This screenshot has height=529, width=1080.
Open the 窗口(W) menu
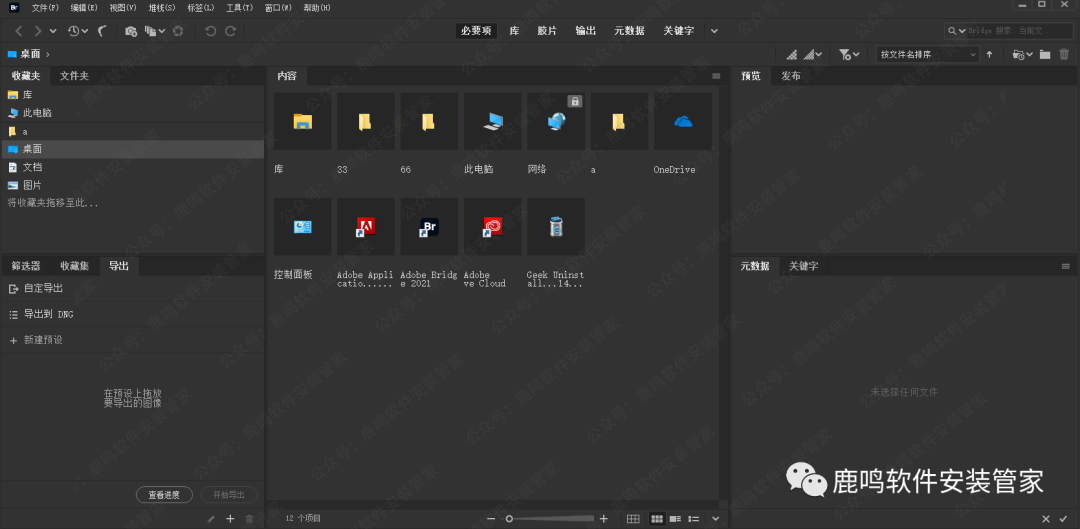click(278, 8)
